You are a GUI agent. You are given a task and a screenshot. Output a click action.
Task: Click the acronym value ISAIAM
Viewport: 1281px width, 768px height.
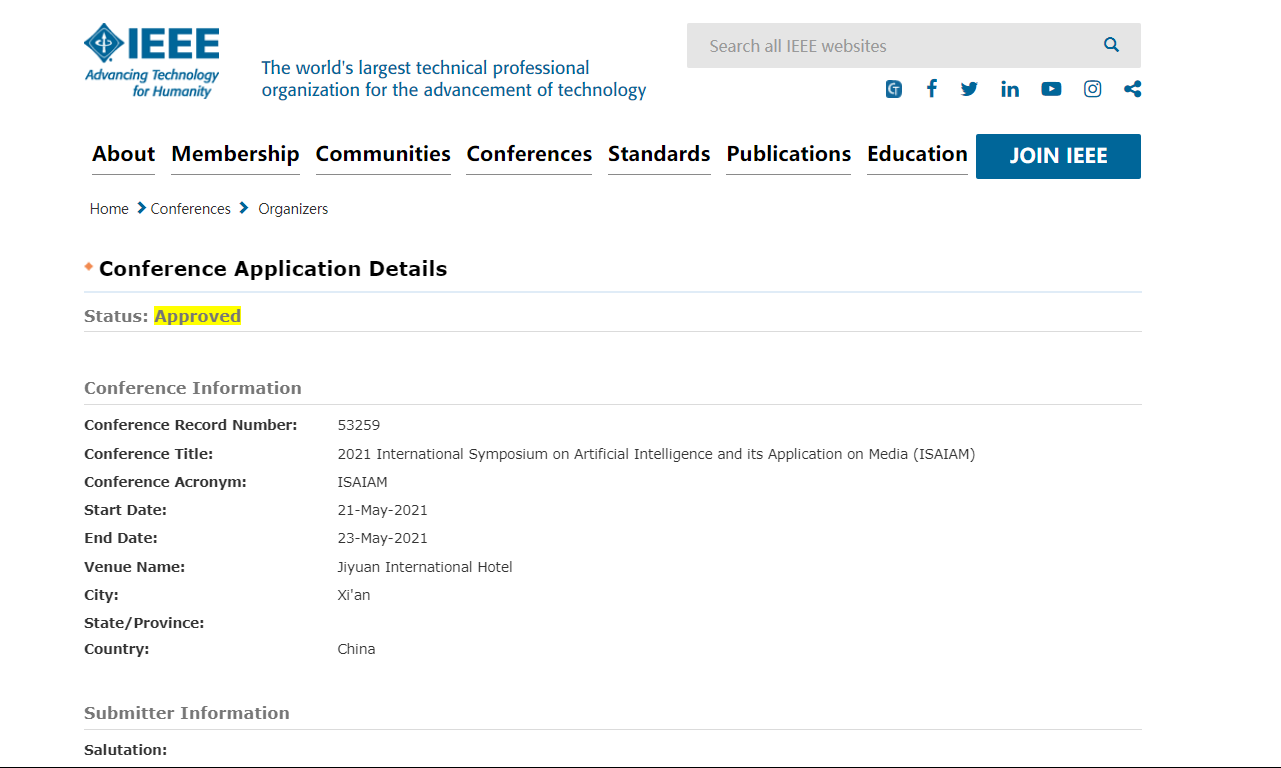click(362, 482)
